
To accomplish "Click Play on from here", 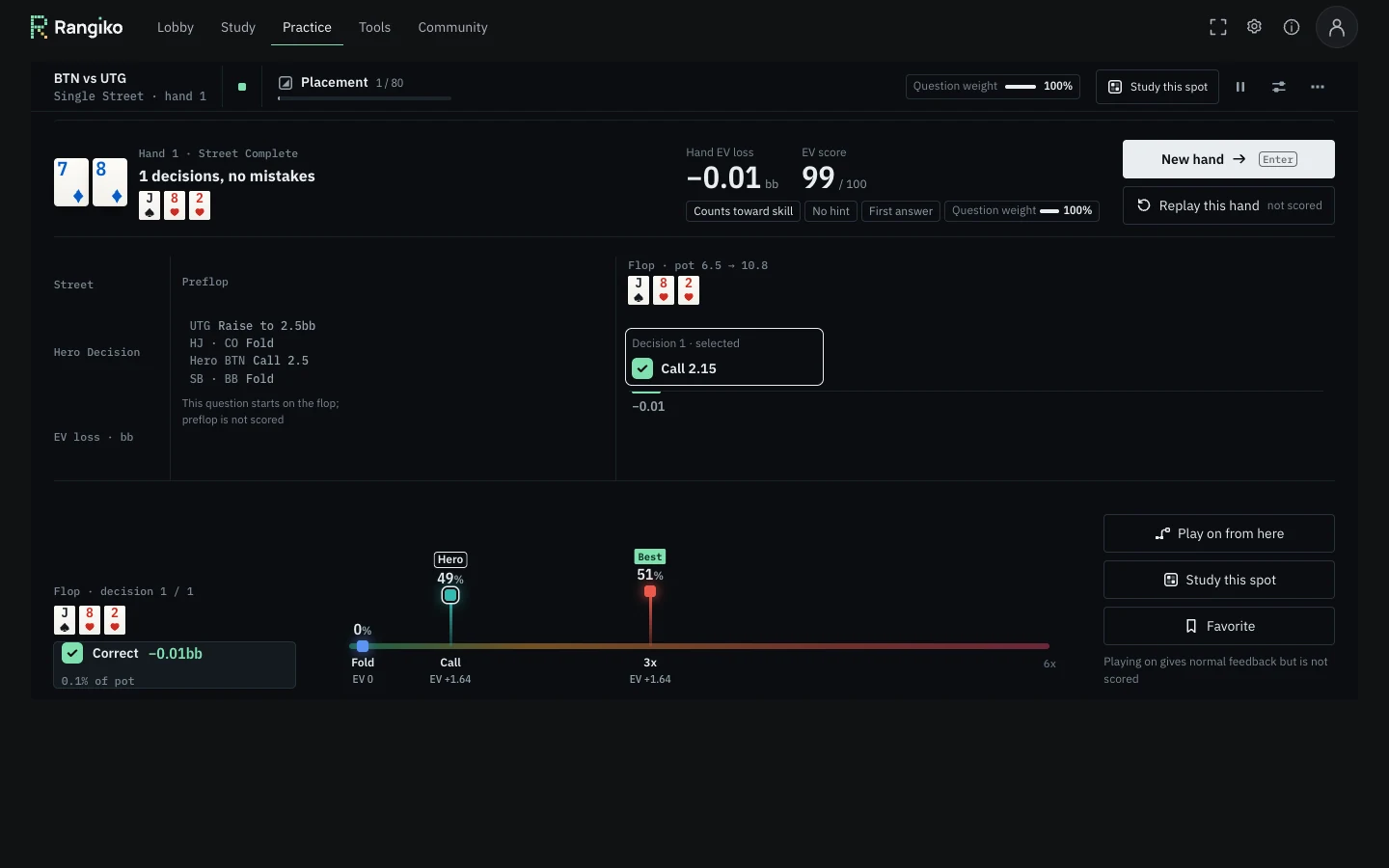I will click(1219, 533).
